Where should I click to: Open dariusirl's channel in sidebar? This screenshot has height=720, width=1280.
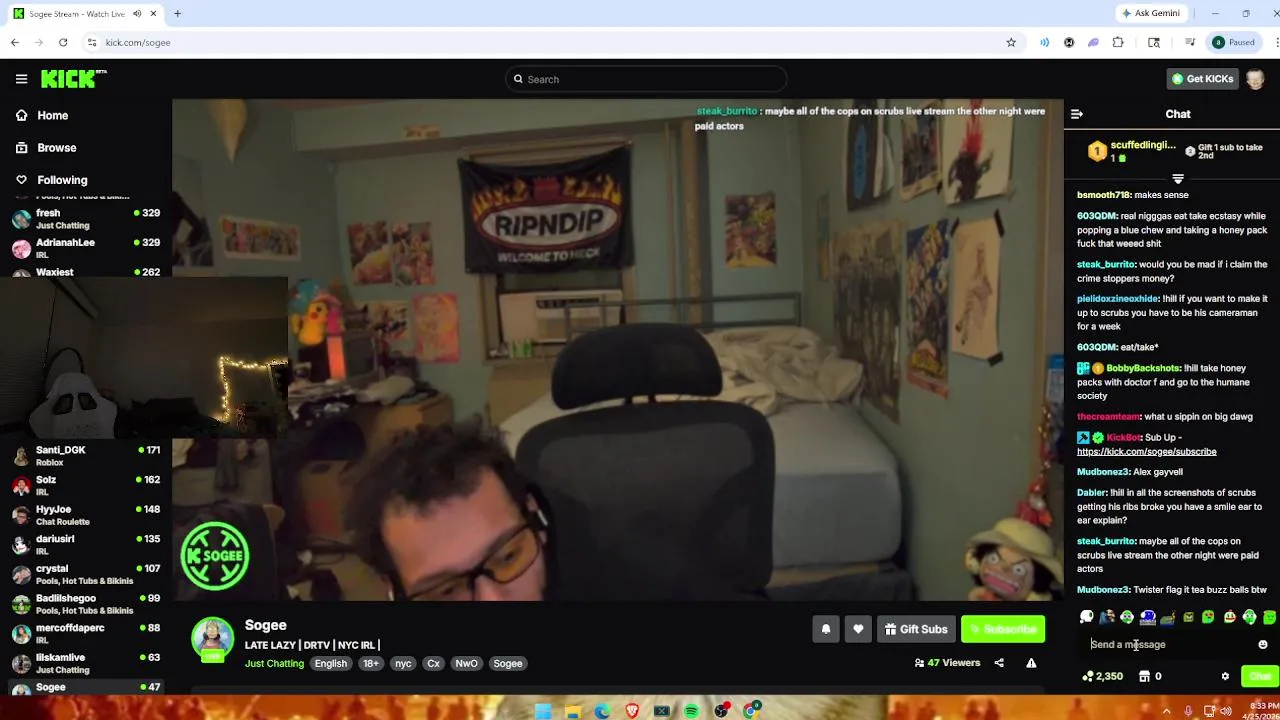point(86,544)
